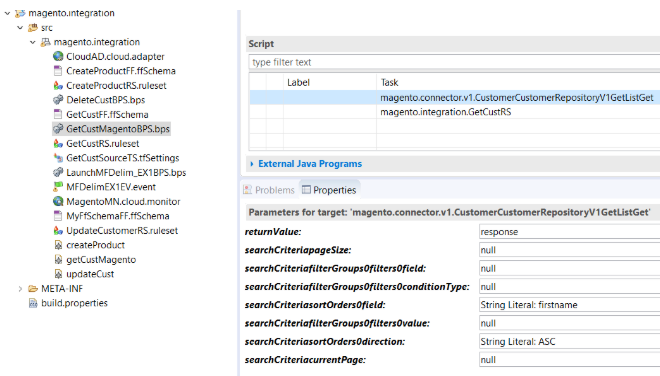This screenshot has width=660, height=376.
Task: Click the MyFfSchemaFF.ffSchema file icon
Action: tap(58, 216)
